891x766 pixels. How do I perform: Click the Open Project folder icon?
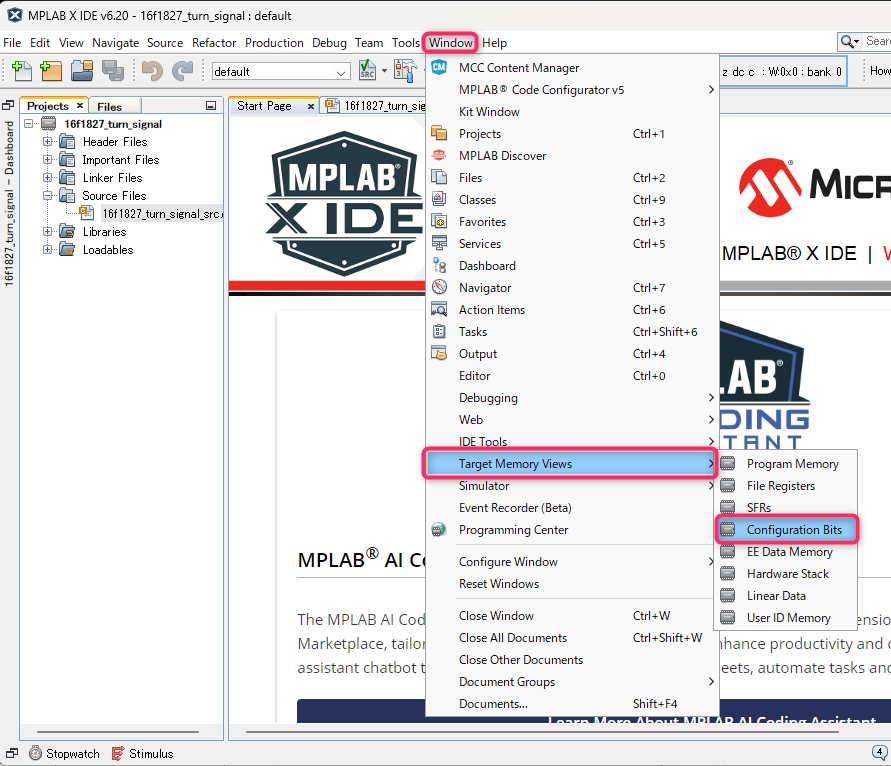point(82,71)
